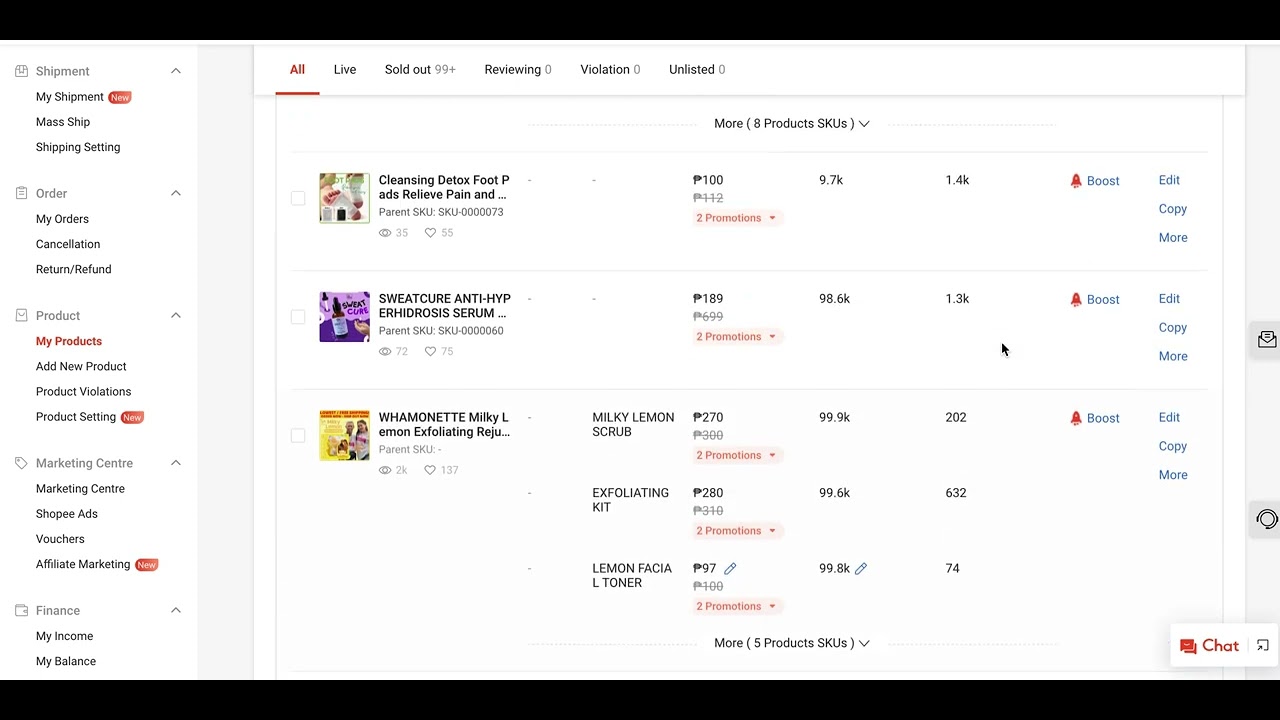Switch to the Unlisted tab
Viewport: 1280px width, 720px height.
coord(697,69)
